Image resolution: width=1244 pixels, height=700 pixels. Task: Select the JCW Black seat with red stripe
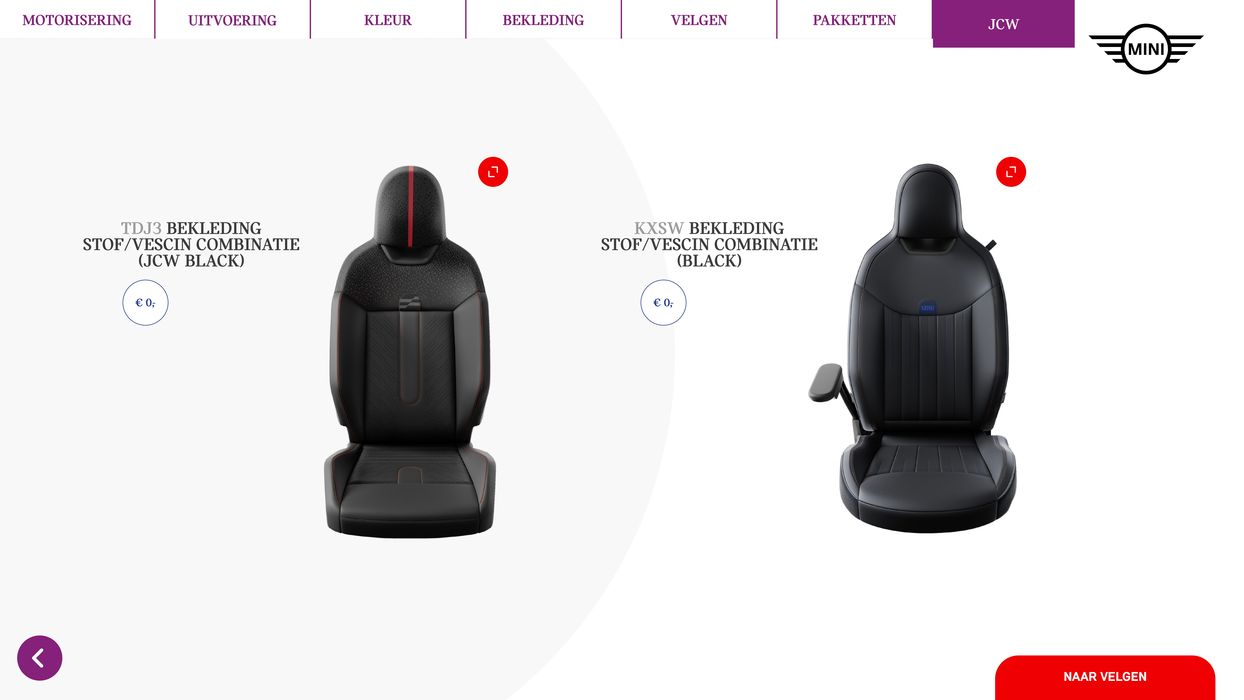click(x=410, y=352)
